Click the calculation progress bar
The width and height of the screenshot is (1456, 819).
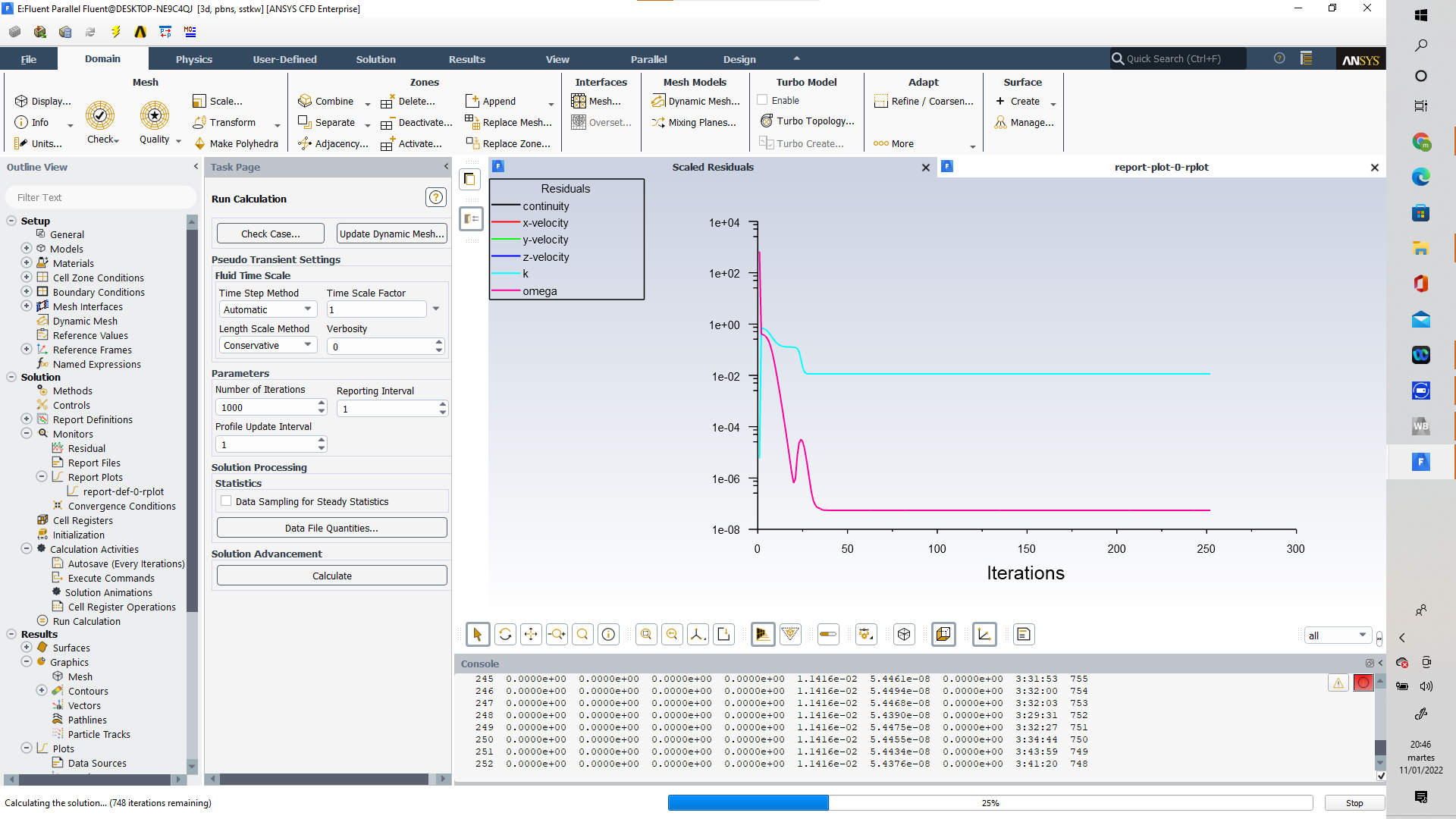pyautogui.click(x=990, y=803)
